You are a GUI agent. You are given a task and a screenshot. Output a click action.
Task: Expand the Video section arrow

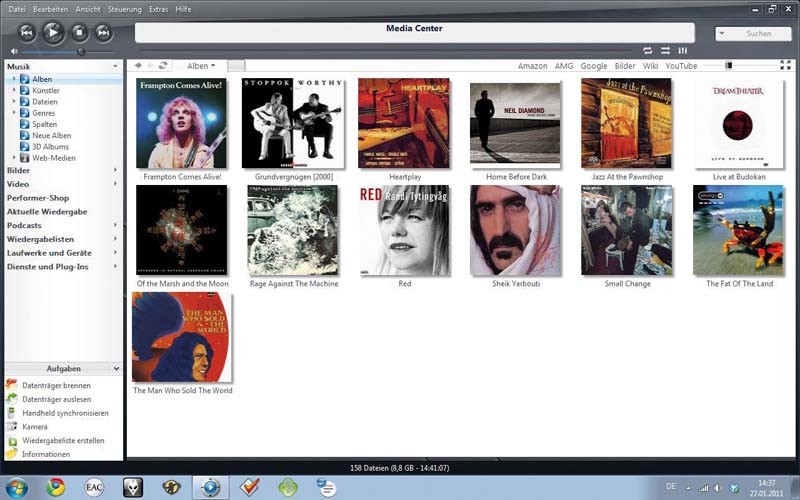(115, 184)
